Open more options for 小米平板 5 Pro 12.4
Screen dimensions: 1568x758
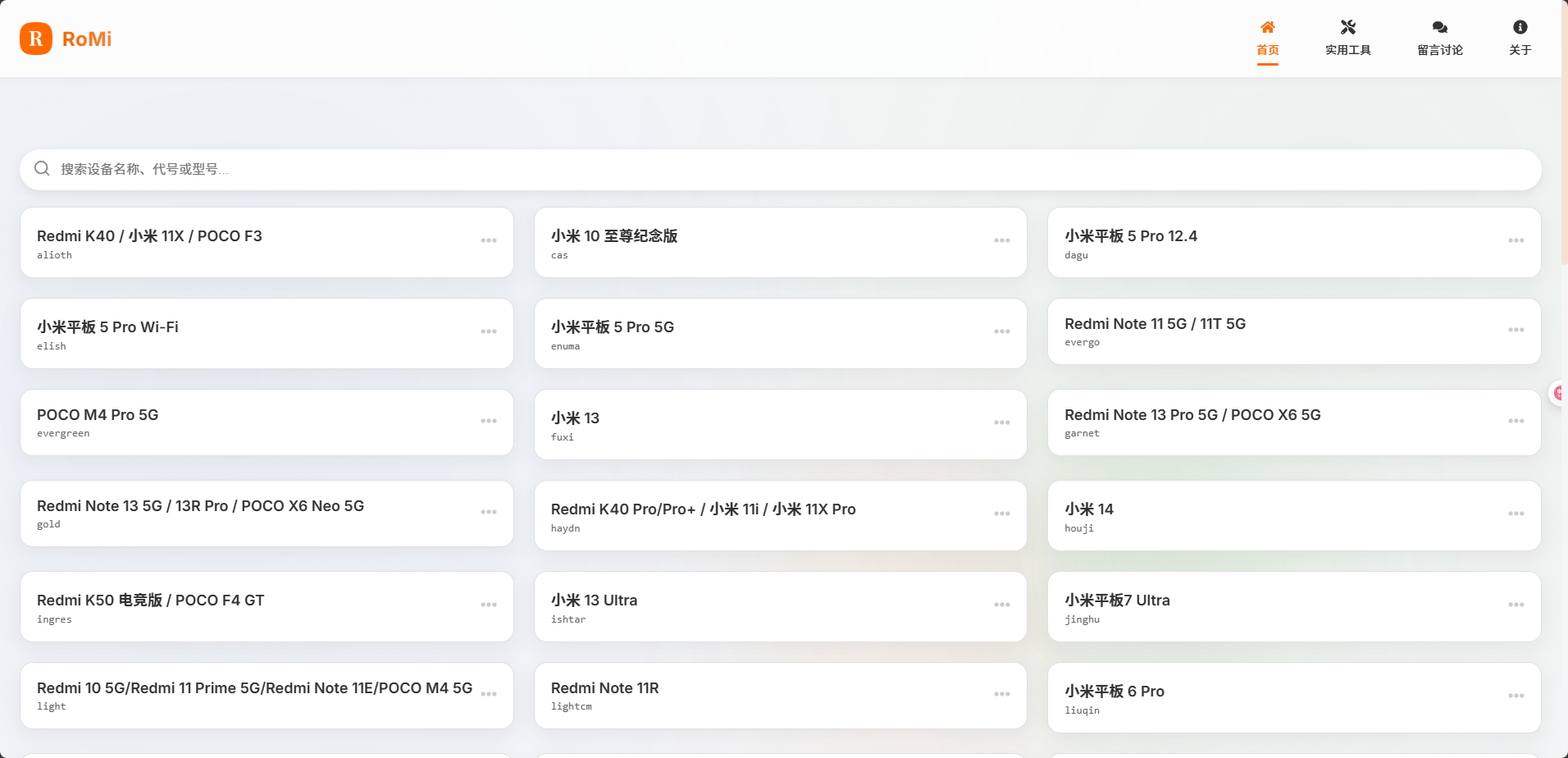coord(1516,241)
